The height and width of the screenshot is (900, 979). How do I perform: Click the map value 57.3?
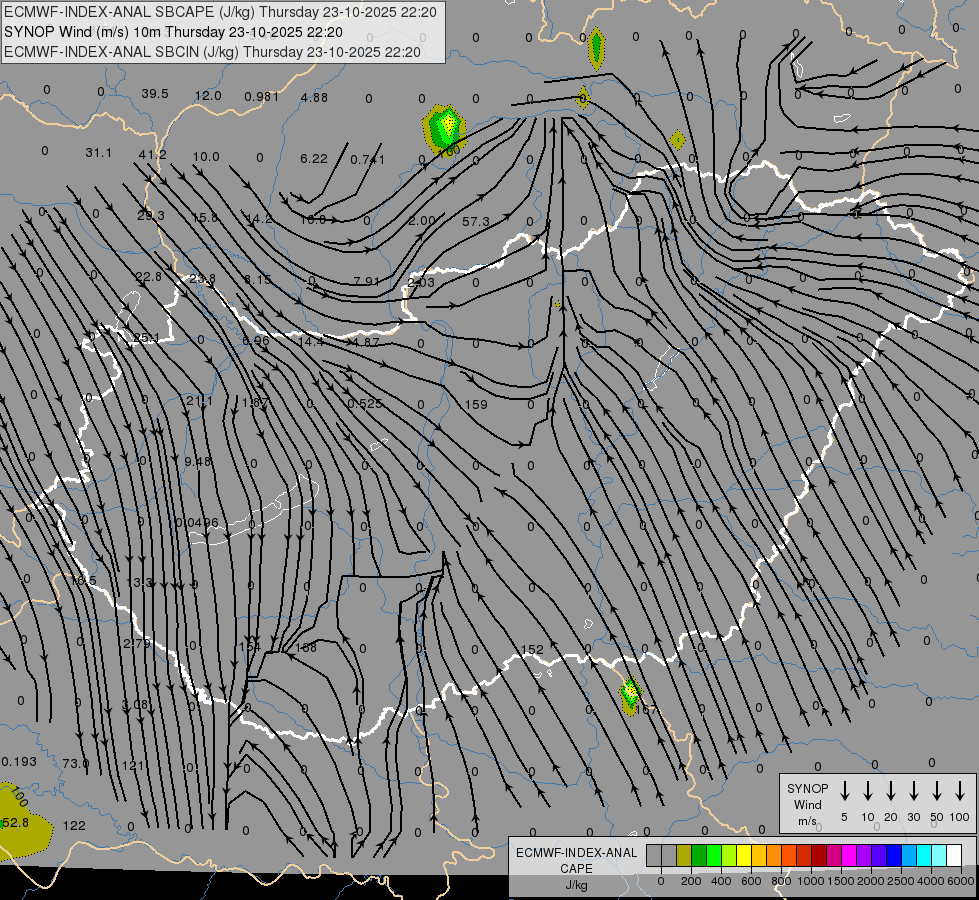(x=476, y=221)
